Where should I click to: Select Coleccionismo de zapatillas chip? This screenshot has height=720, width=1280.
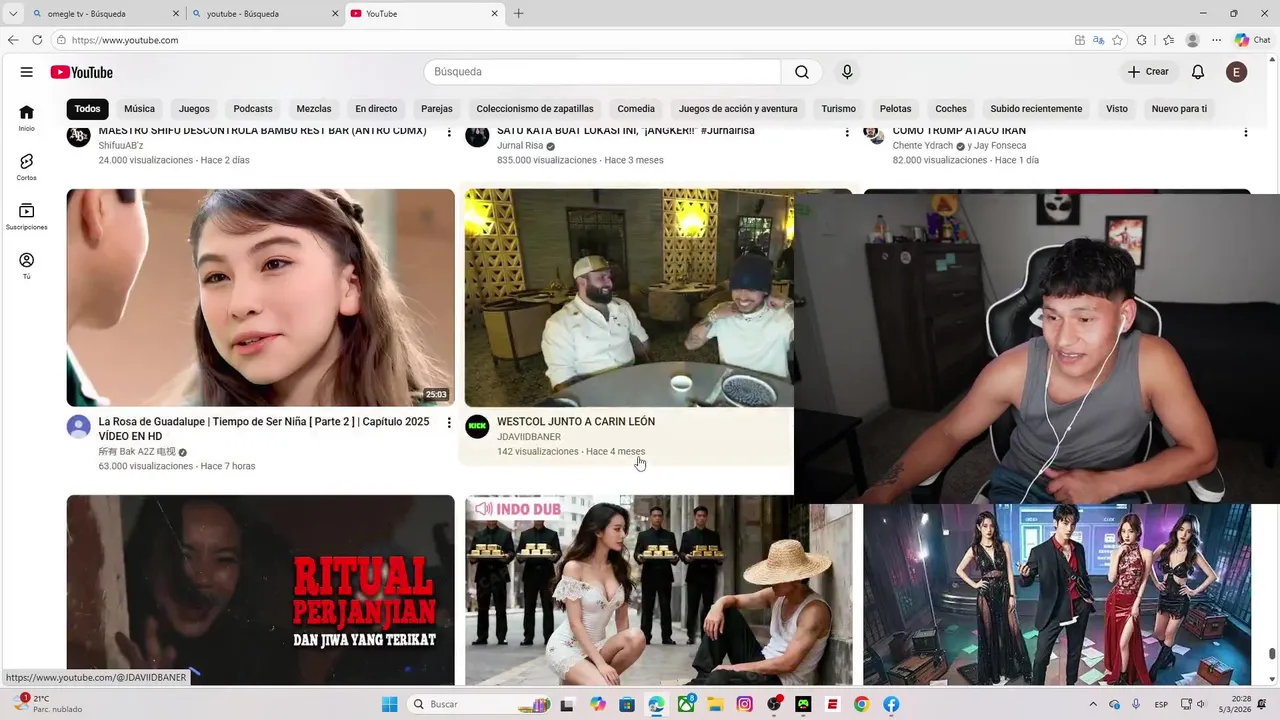point(535,109)
